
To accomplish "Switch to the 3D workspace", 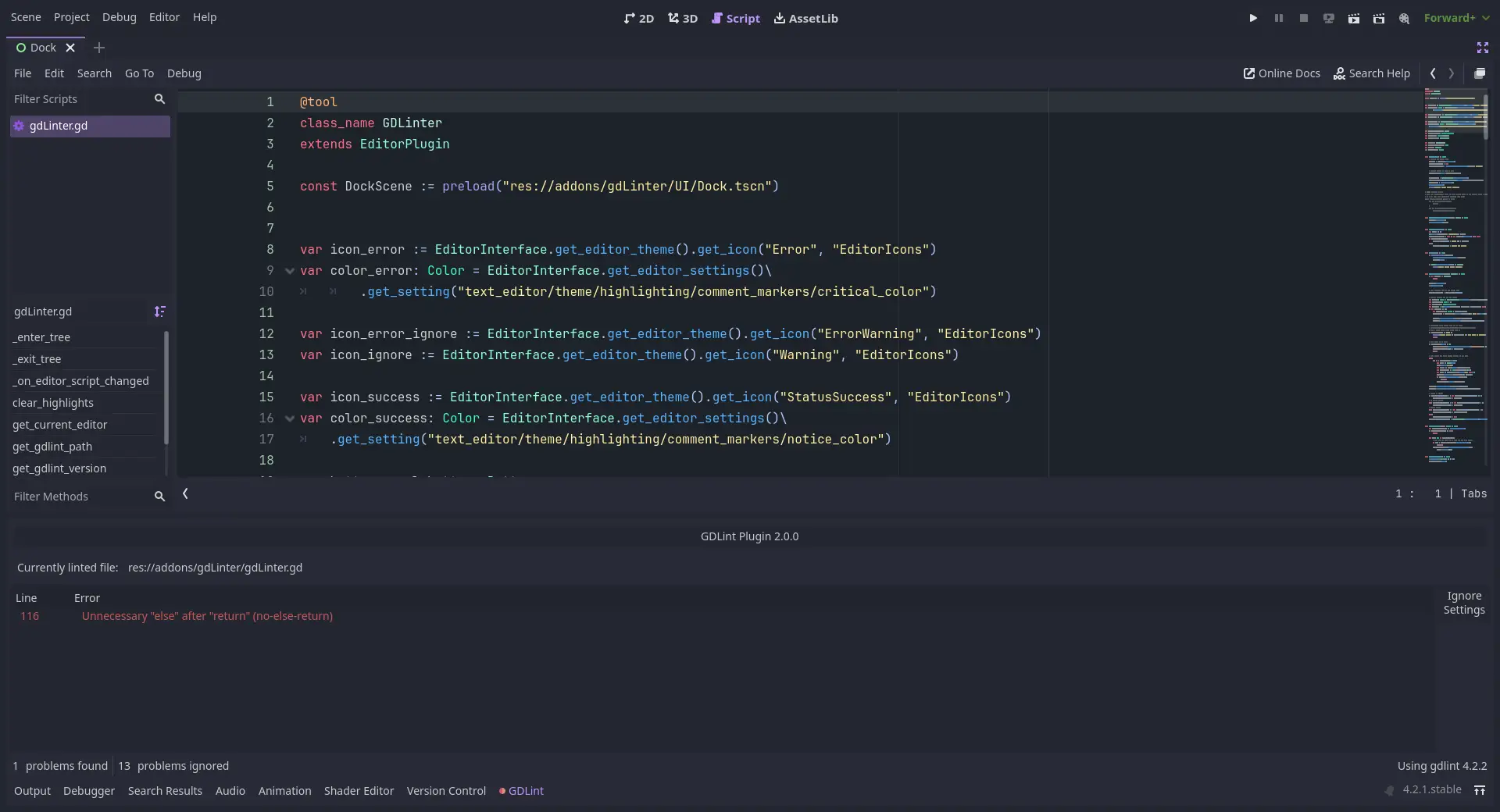I will pyautogui.click(x=683, y=18).
